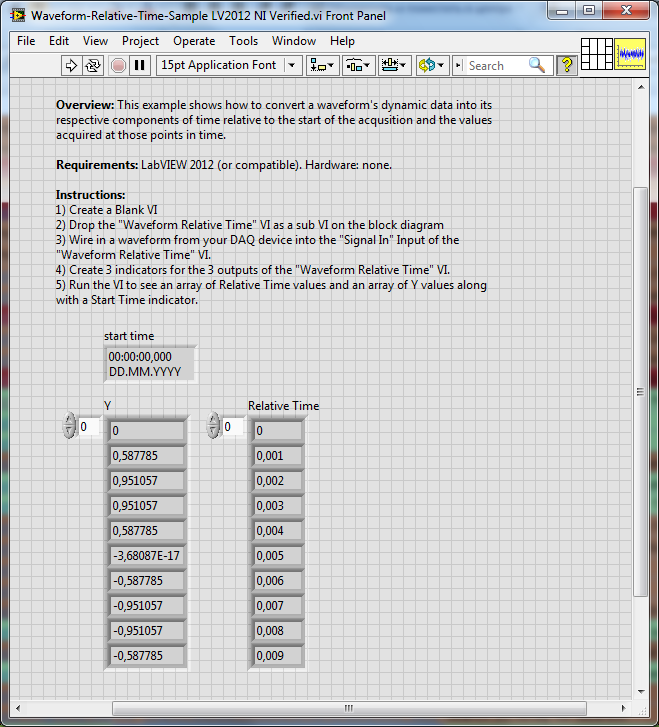Click Relative Time value 0,007
659x727 pixels.
(x=277, y=606)
